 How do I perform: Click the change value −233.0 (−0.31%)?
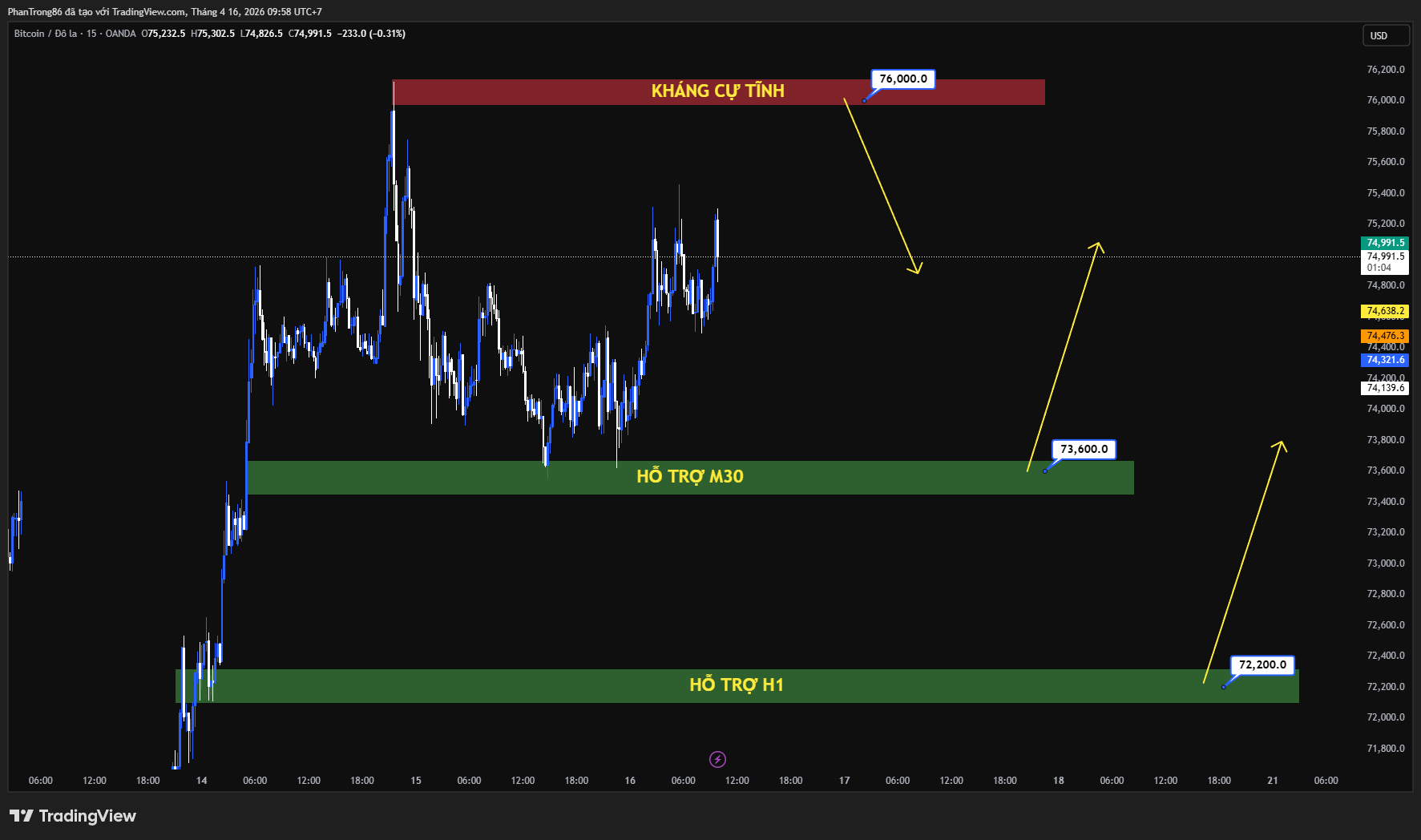pos(371,34)
